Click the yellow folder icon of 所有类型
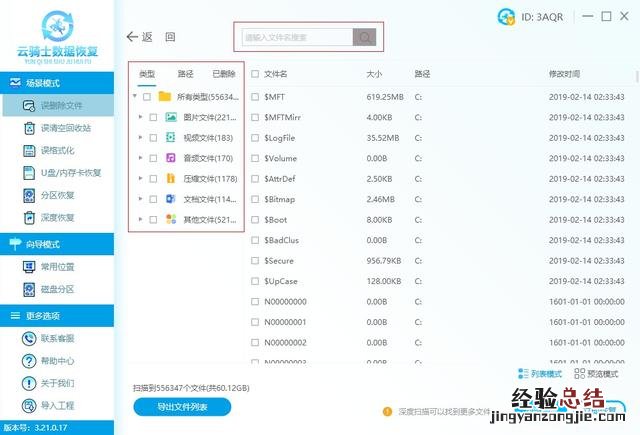The image size is (640, 435). (x=165, y=97)
